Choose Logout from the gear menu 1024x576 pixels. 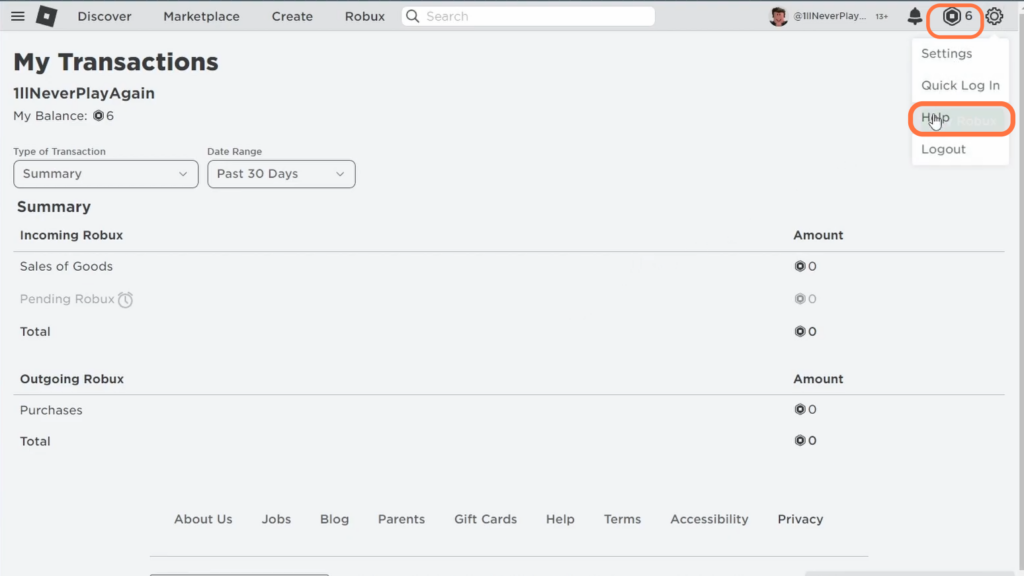(x=943, y=149)
